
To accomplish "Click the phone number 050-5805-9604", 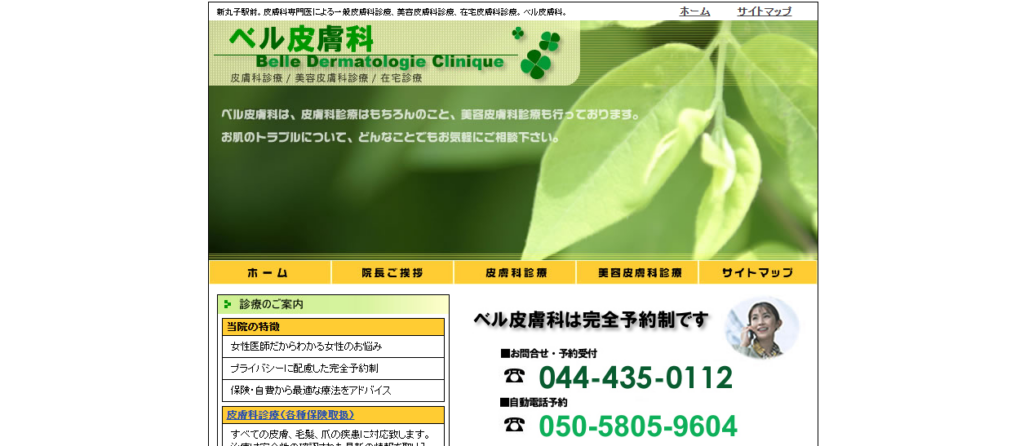I will [x=637, y=426].
